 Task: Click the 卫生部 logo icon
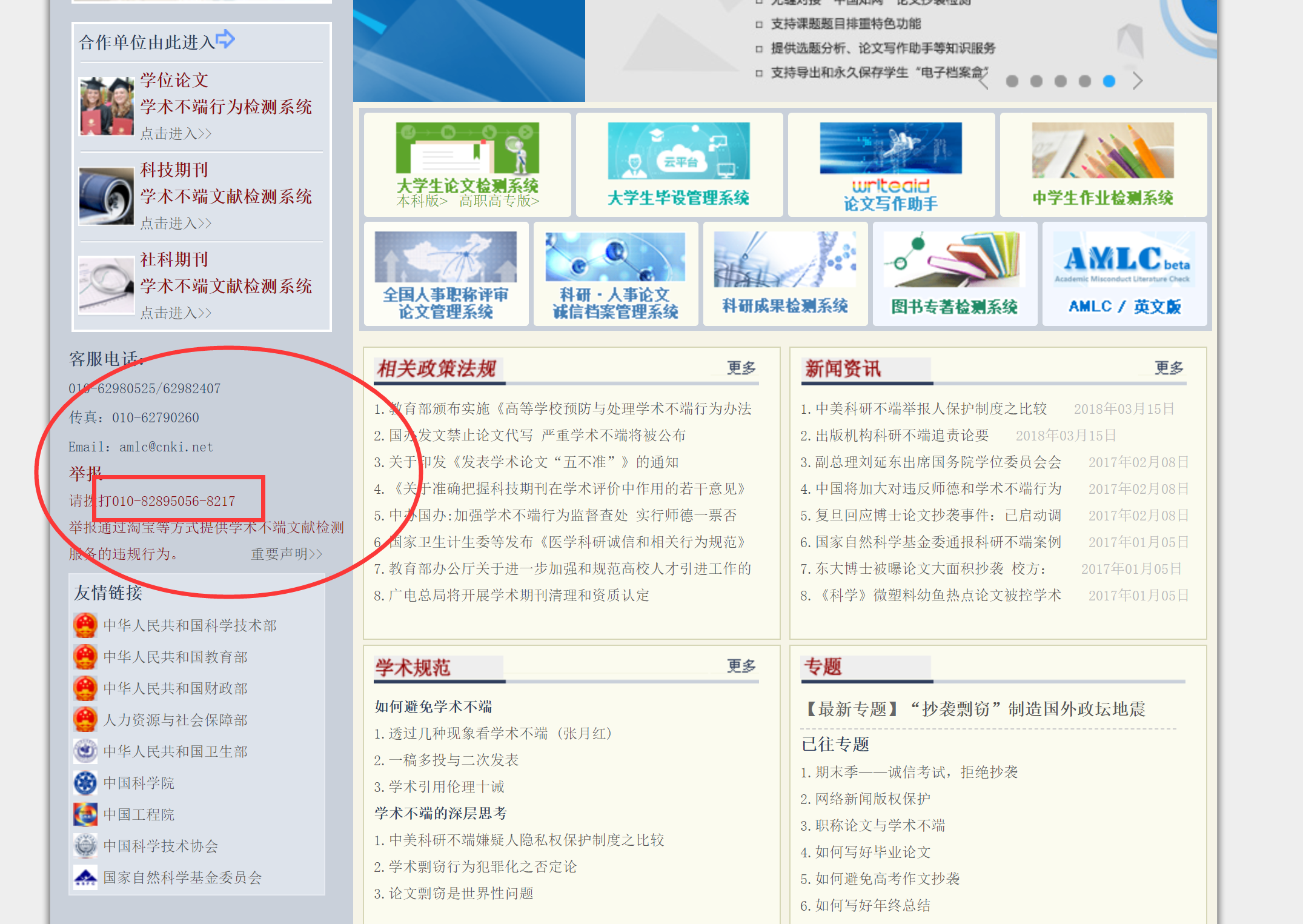pyautogui.click(x=85, y=751)
